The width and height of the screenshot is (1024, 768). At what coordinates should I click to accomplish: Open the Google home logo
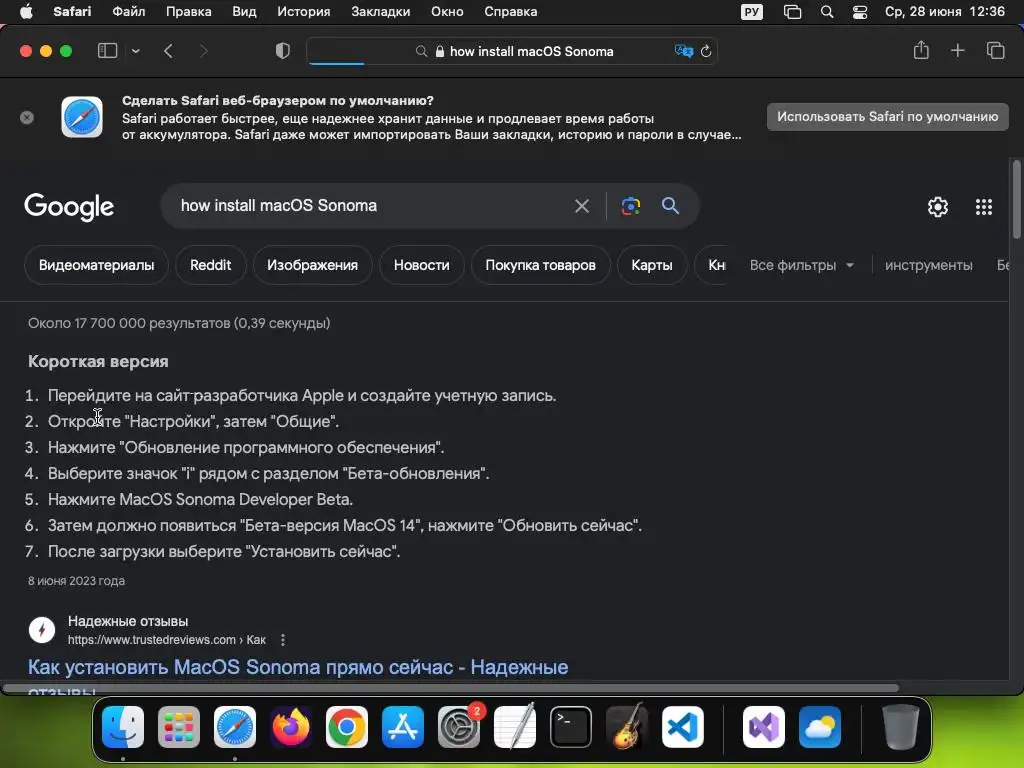coord(69,207)
